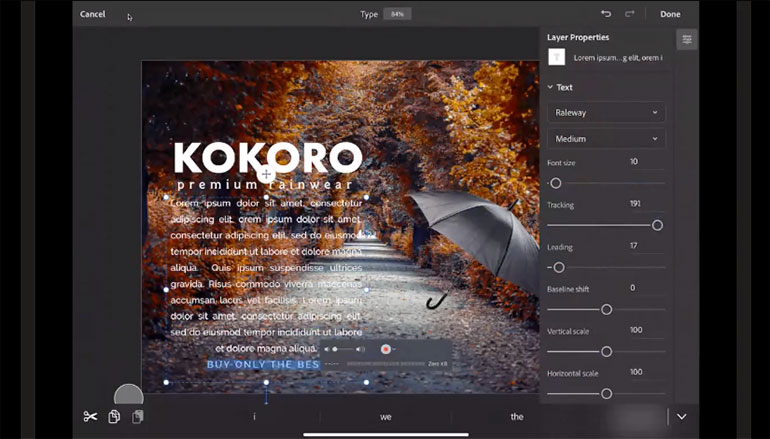Screen dimensions: 770x439
Task: Click the Tracking slider handle
Action: coord(657,225)
